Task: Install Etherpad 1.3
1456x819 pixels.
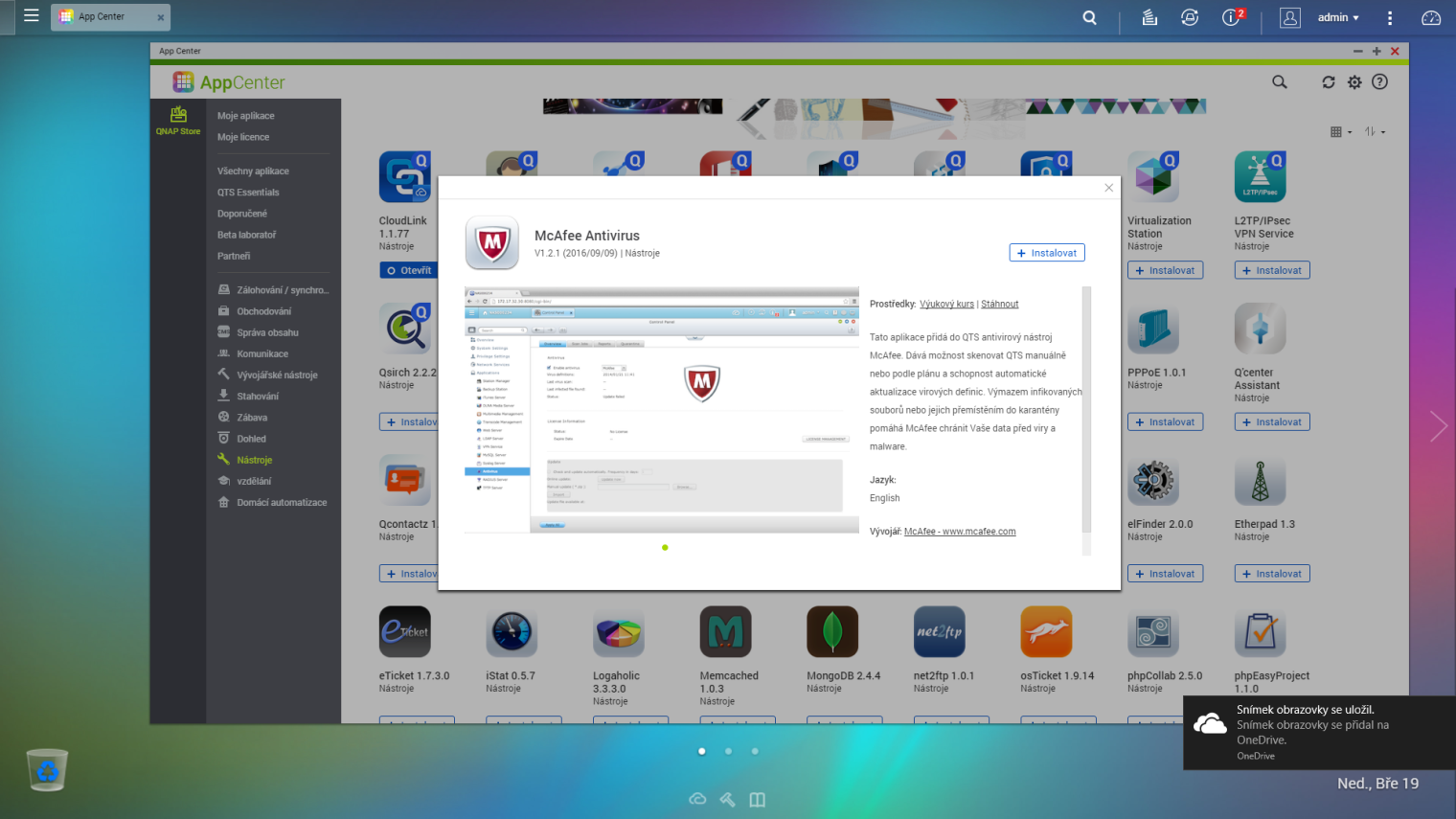Action: pyautogui.click(x=1272, y=574)
